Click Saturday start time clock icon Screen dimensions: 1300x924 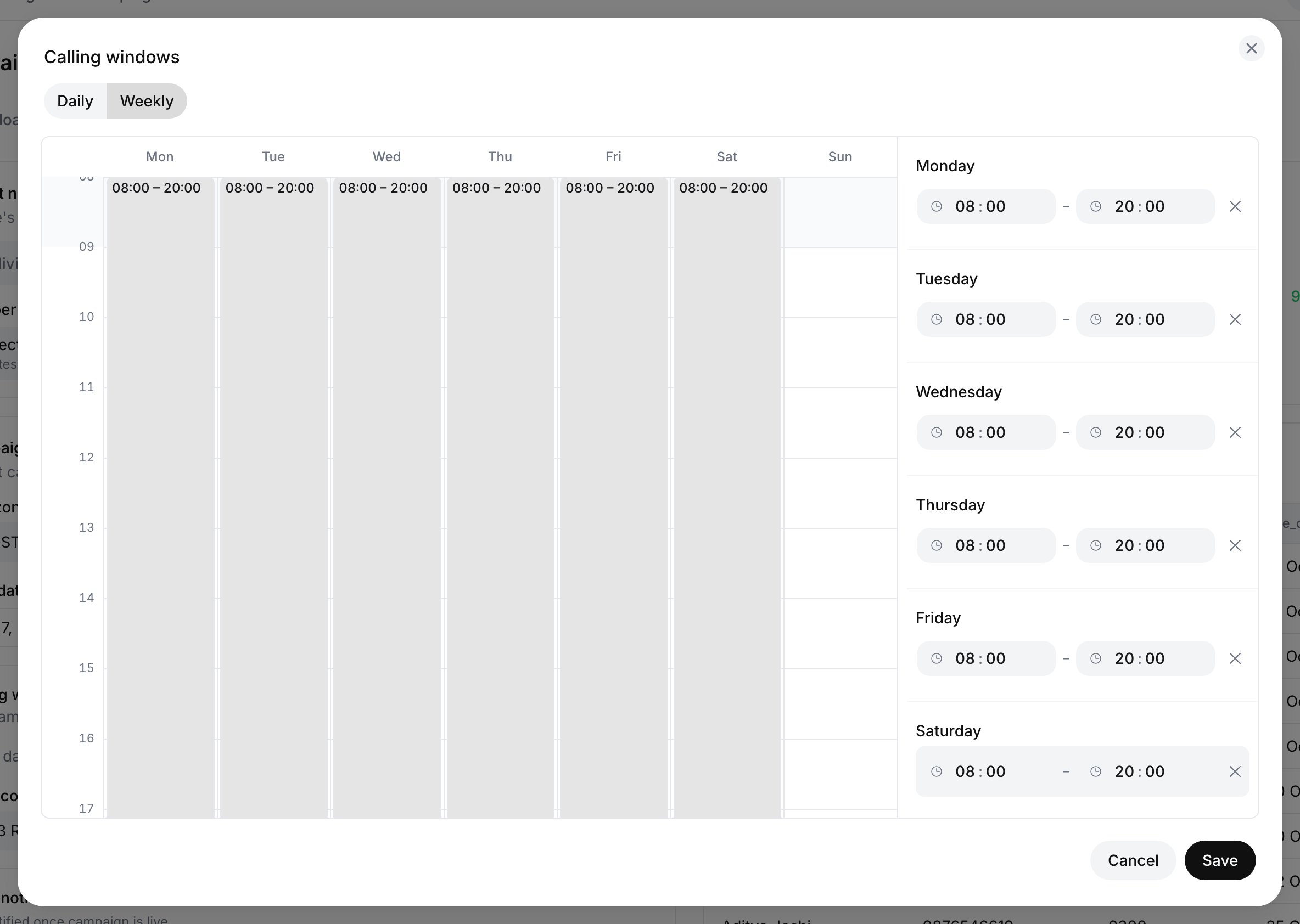(x=936, y=771)
